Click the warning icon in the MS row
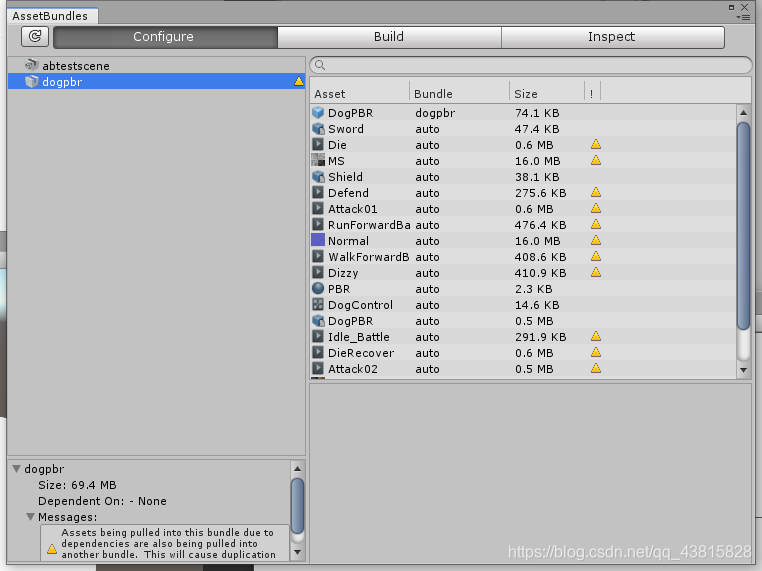762x571 pixels. pyautogui.click(x=596, y=160)
